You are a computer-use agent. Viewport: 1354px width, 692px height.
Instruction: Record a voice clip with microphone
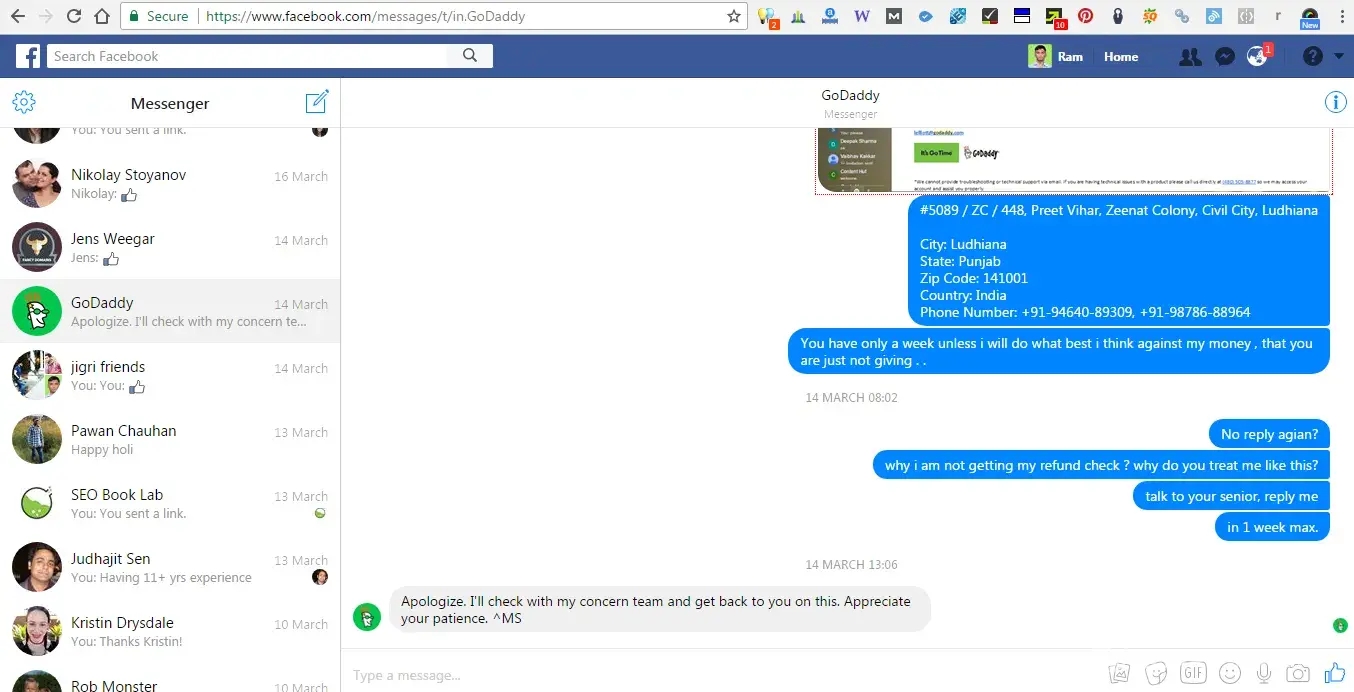(x=1264, y=674)
